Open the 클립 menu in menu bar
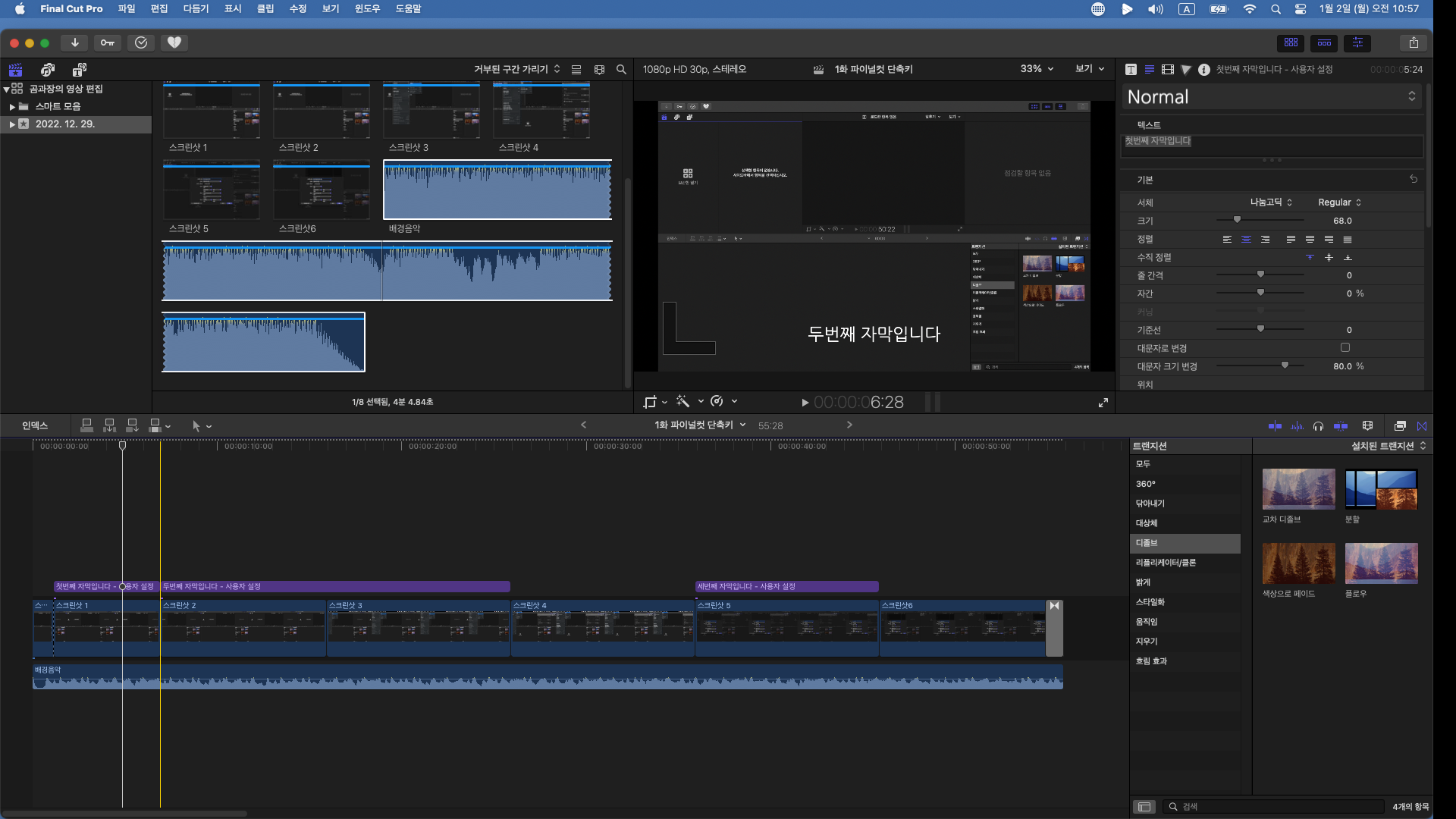Viewport: 1456px width, 819px height. 265,8
